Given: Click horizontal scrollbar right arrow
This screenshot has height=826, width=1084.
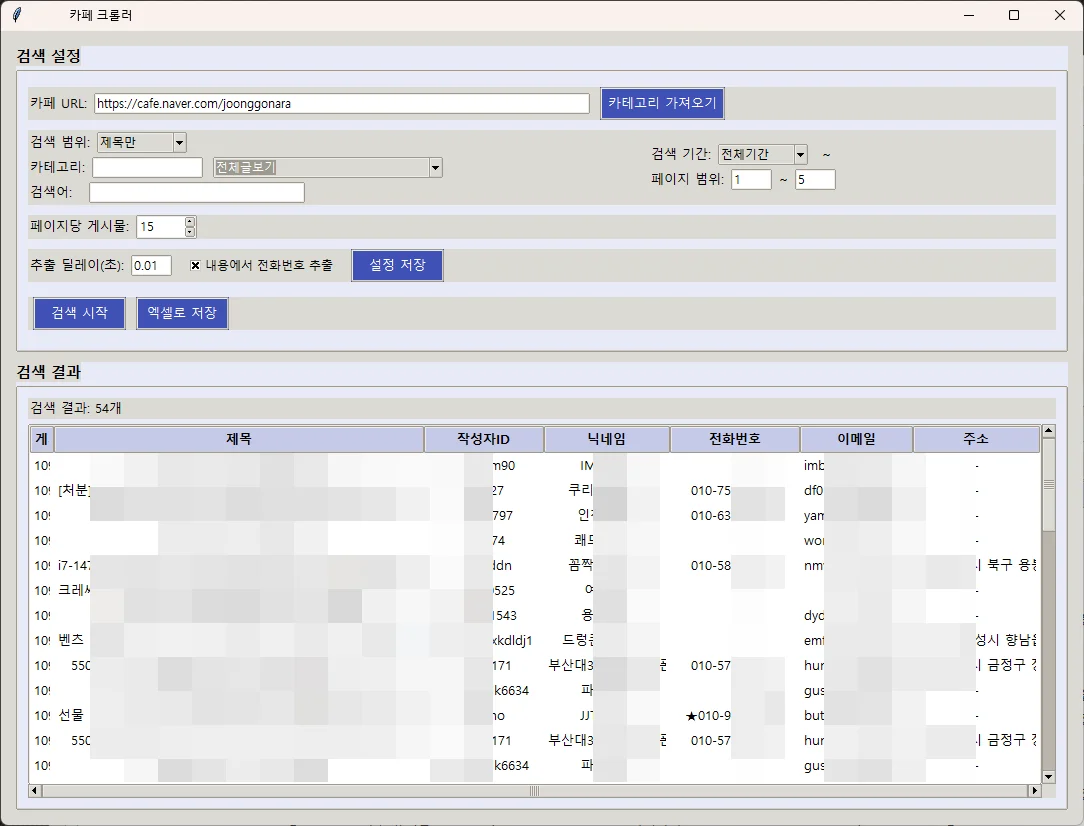Looking at the screenshot, I should (x=1035, y=790).
